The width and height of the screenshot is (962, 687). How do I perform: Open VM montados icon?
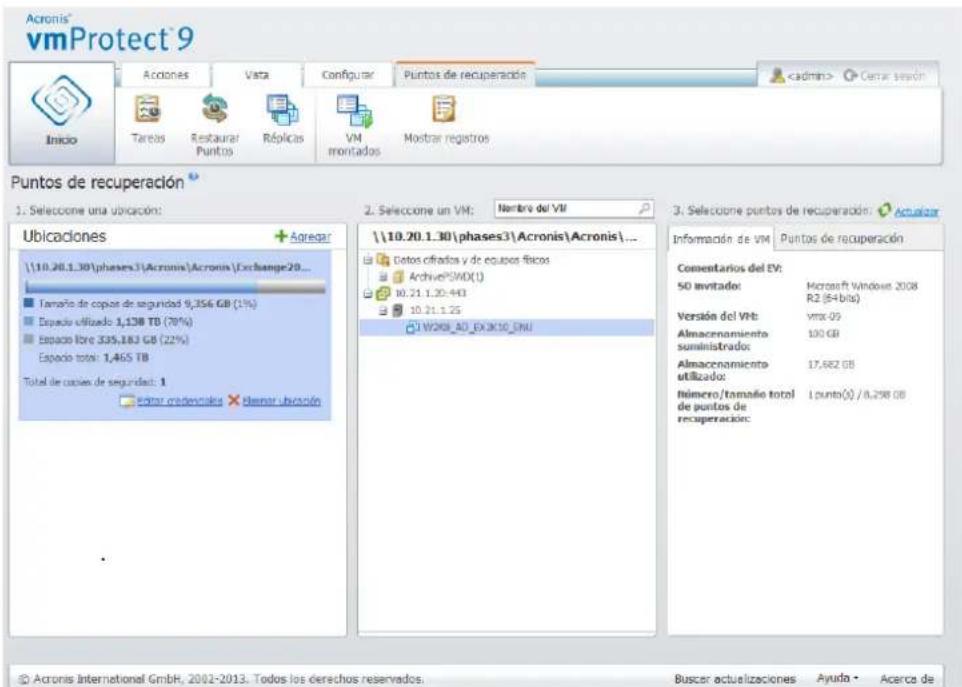[354, 112]
